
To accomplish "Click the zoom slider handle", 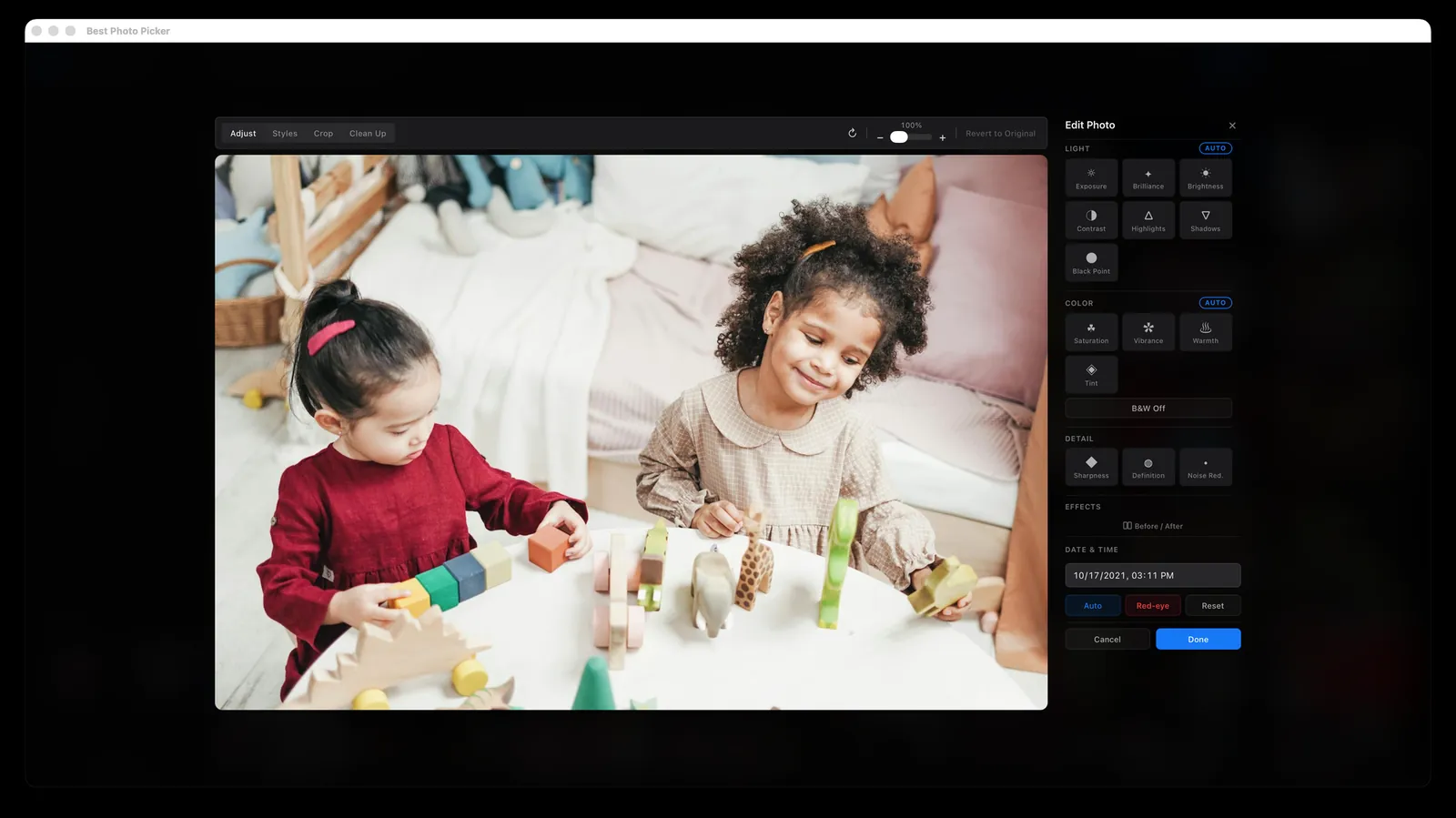I will pyautogui.click(x=899, y=137).
